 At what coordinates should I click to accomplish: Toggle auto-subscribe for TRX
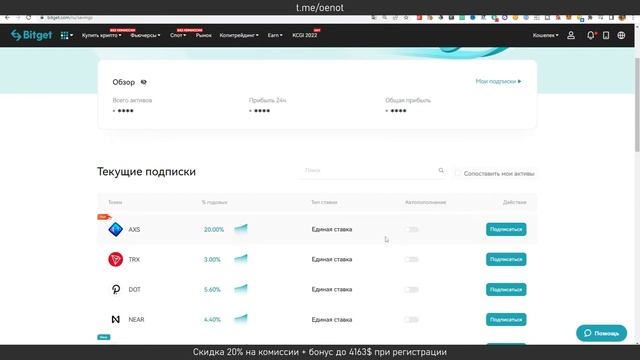411,259
